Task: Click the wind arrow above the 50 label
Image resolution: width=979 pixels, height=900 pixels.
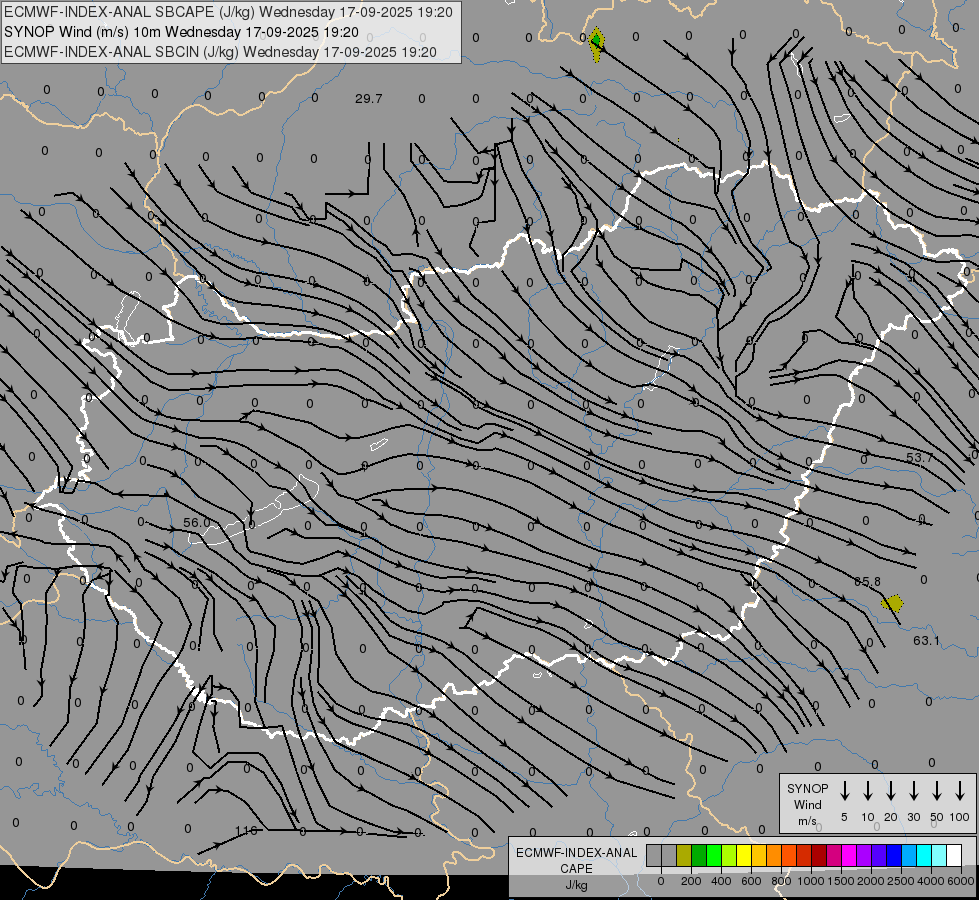Action: pyautogui.click(x=937, y=791)
